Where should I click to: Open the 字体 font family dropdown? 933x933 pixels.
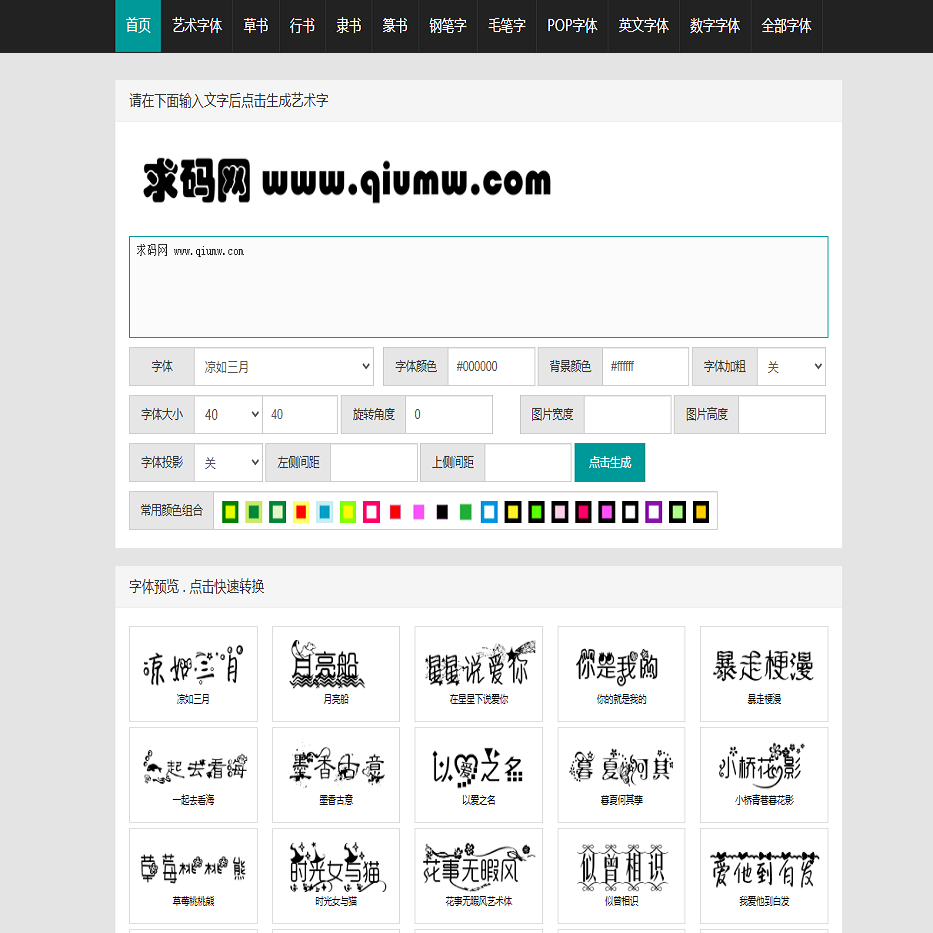283,367
